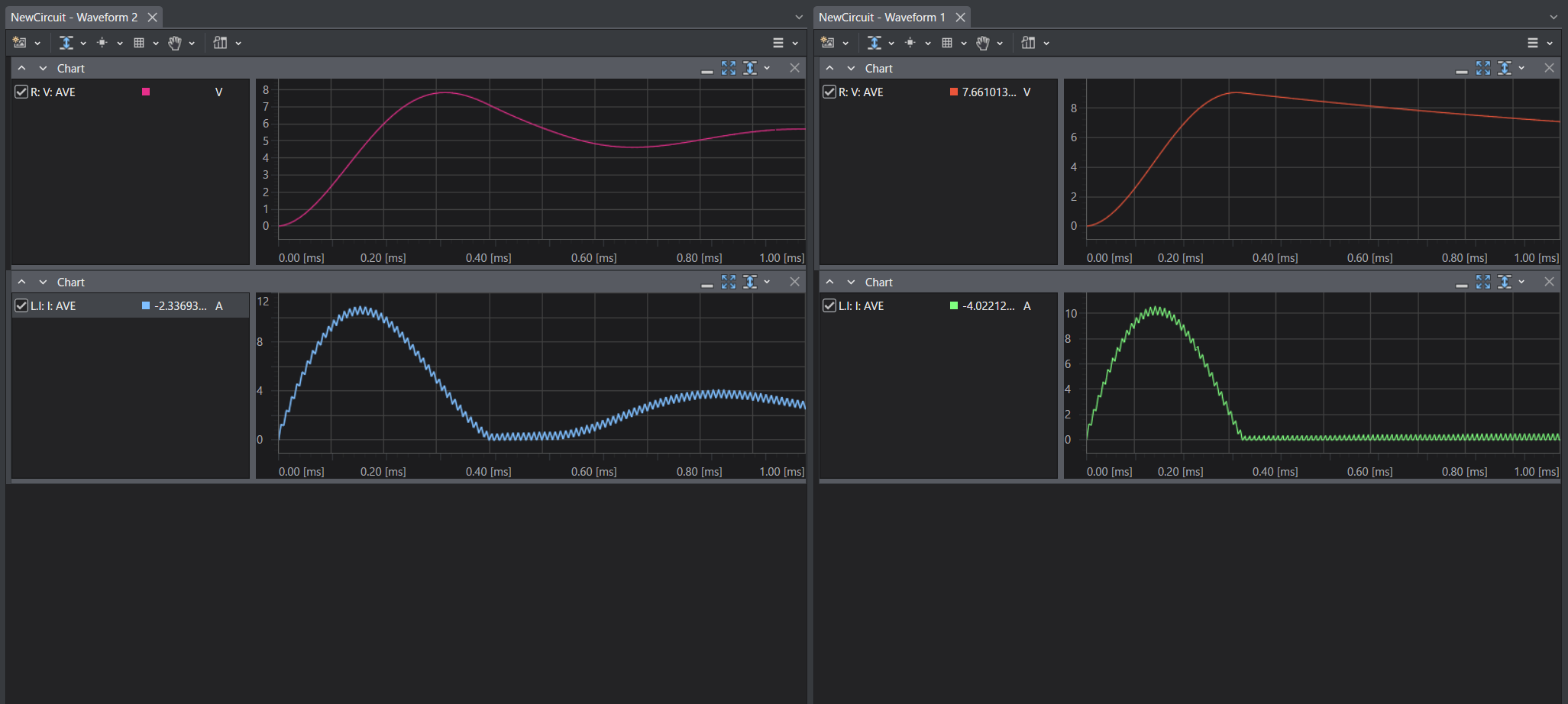The height and width of the screenshot is (704, 1568).
Task: Open dropdown next to grid icon, Waveform 2
Action: tap(156, 44)
